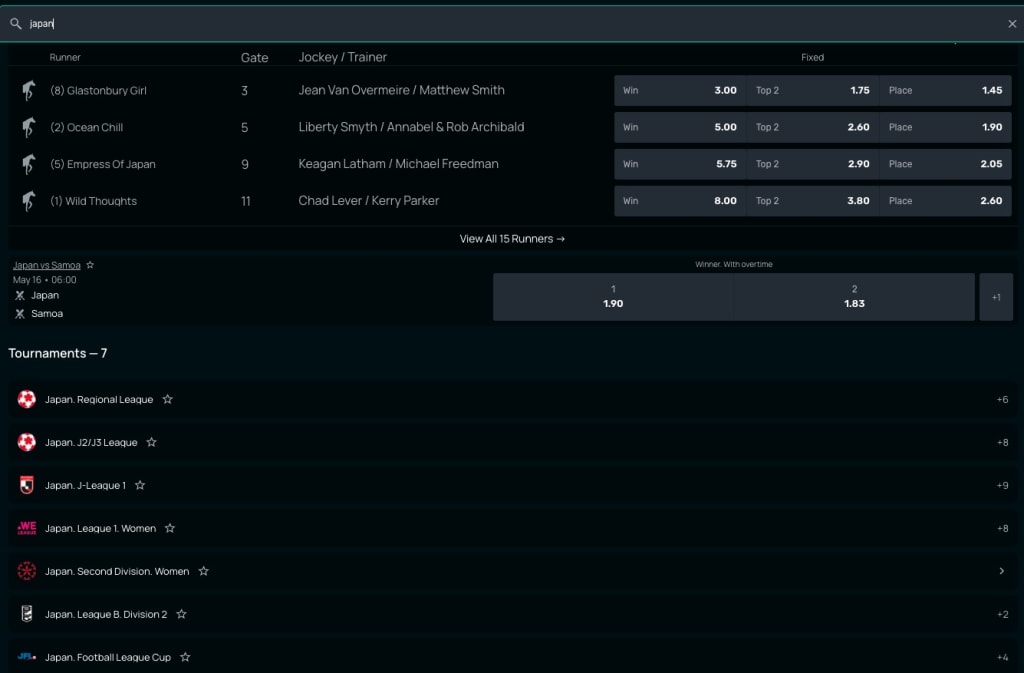The height and width of the screenshot is (673, 1024).
Task: Click the WE League logo icon
Action: pos(27,528)
